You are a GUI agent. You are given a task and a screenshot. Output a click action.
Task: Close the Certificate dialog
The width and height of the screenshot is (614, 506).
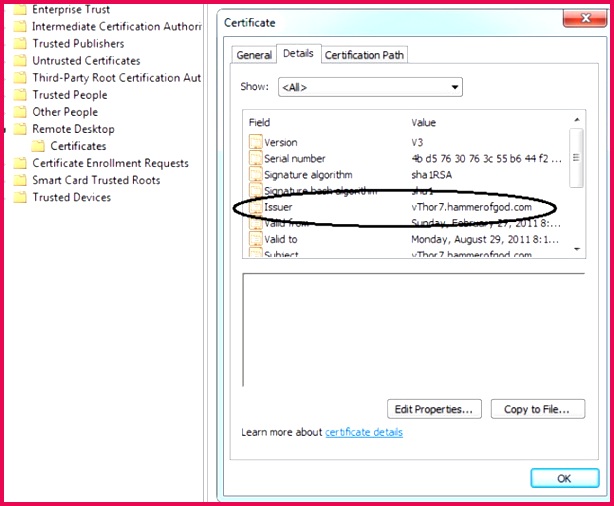pos(585,18)
